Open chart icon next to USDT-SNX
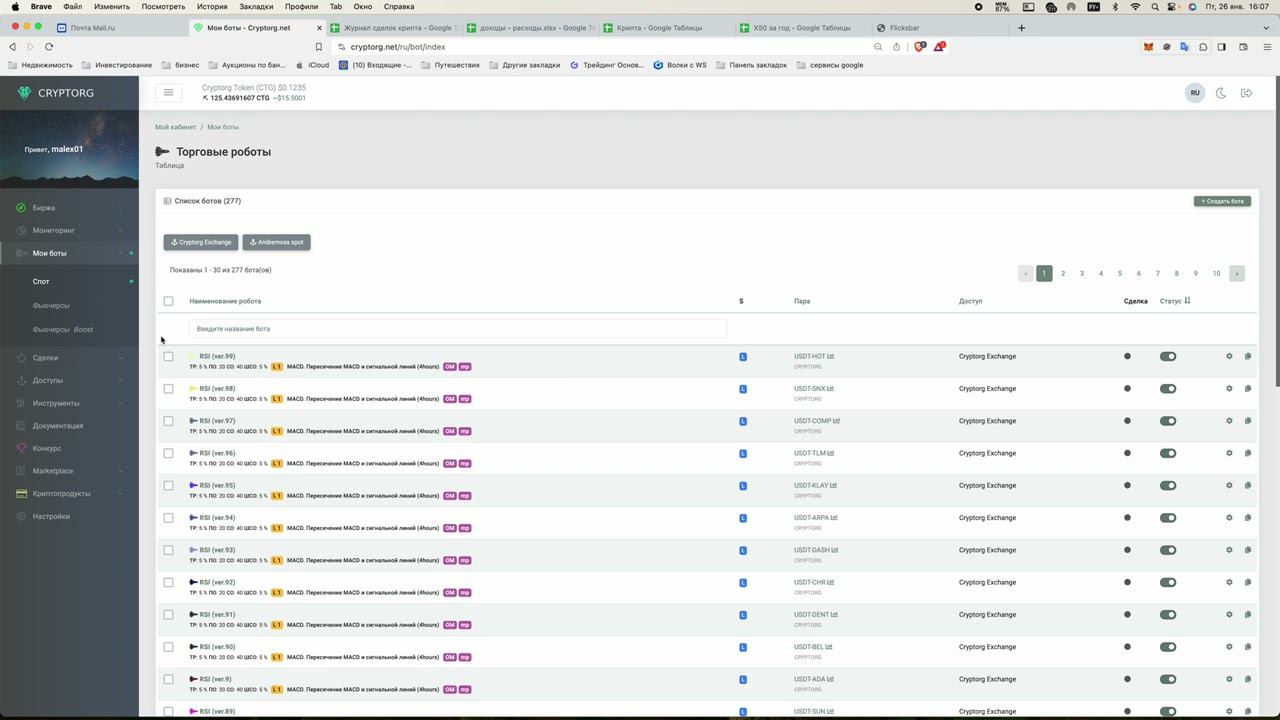The image size is (1280, 720). 831,388
